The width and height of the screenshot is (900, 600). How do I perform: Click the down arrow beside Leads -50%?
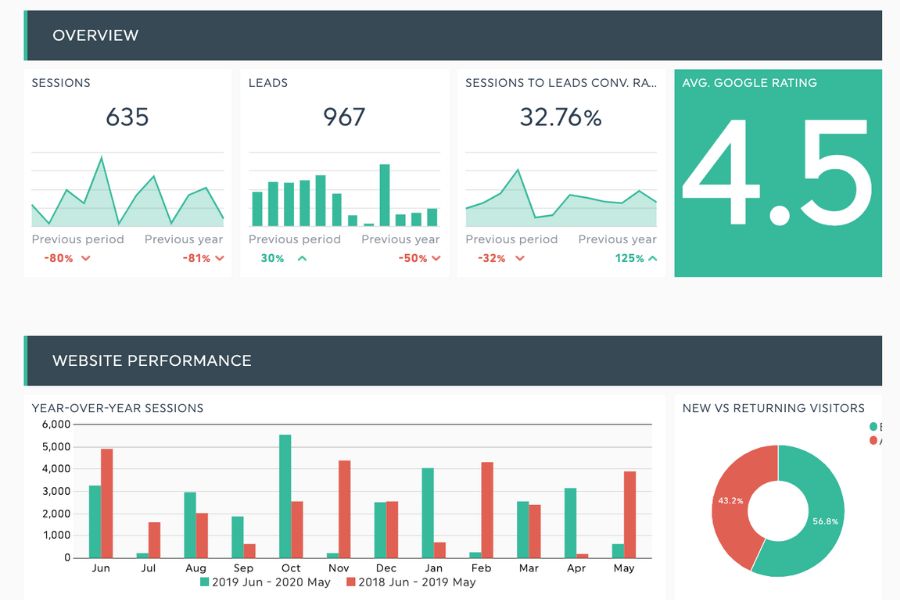pyautogui.click(x=436, y=258)
